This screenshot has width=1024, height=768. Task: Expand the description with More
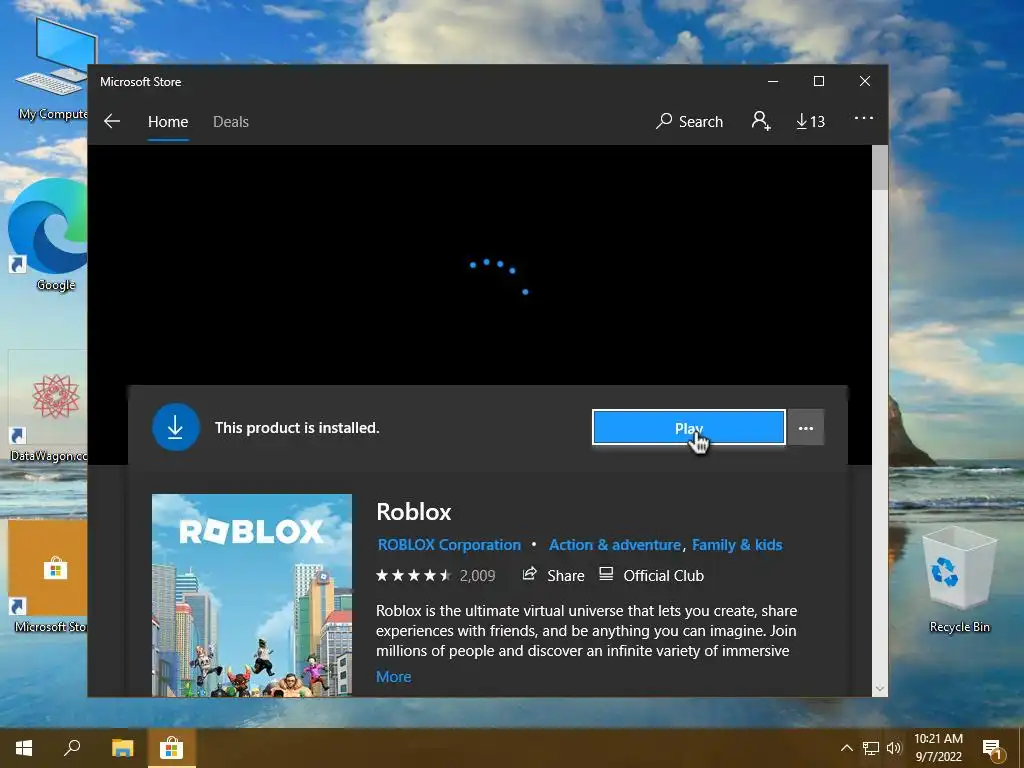[394, 677]
